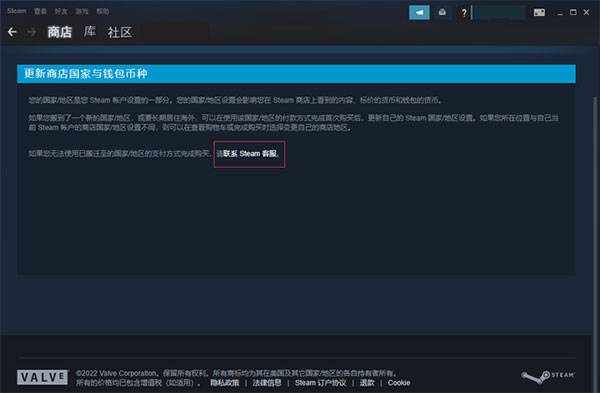This screenshot has height=393, width=600.
Task: Open the 查看 (View) menu
Action: point(40,11)
